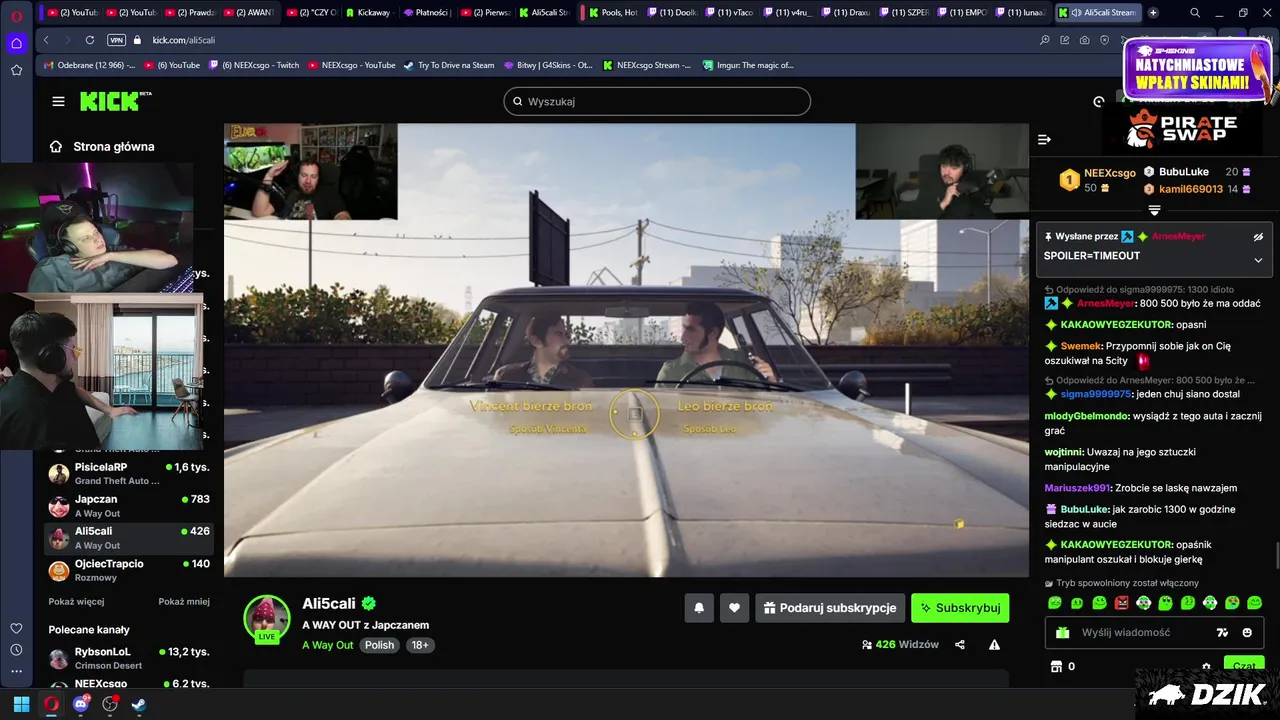Viewport: 1280px width, 720px height.
Task: Focus the Wyszukaj search box
Action: [x=657, y=101]
